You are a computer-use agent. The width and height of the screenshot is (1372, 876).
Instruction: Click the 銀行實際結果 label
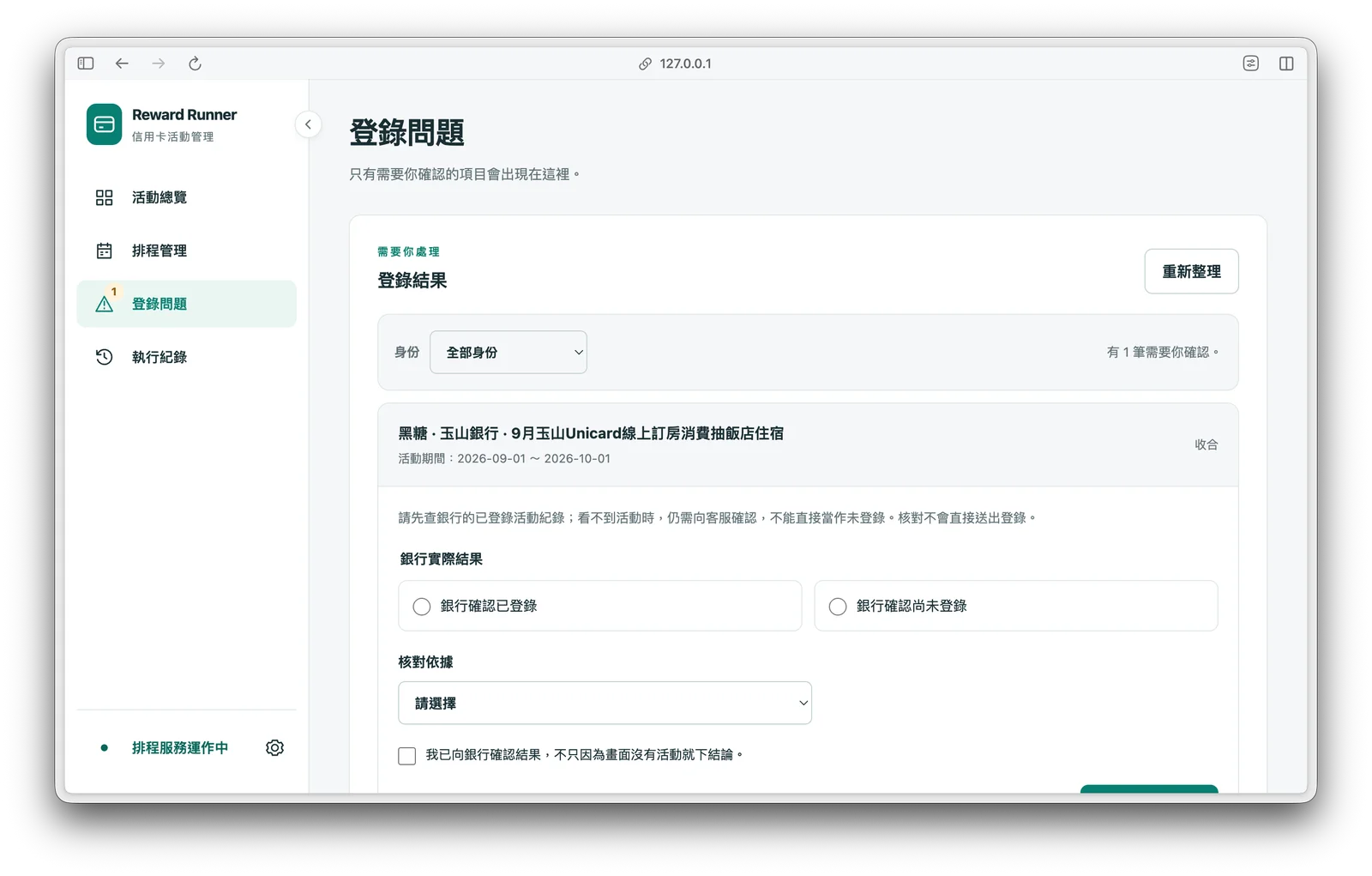pyautogui.click(x=441, y=559)
